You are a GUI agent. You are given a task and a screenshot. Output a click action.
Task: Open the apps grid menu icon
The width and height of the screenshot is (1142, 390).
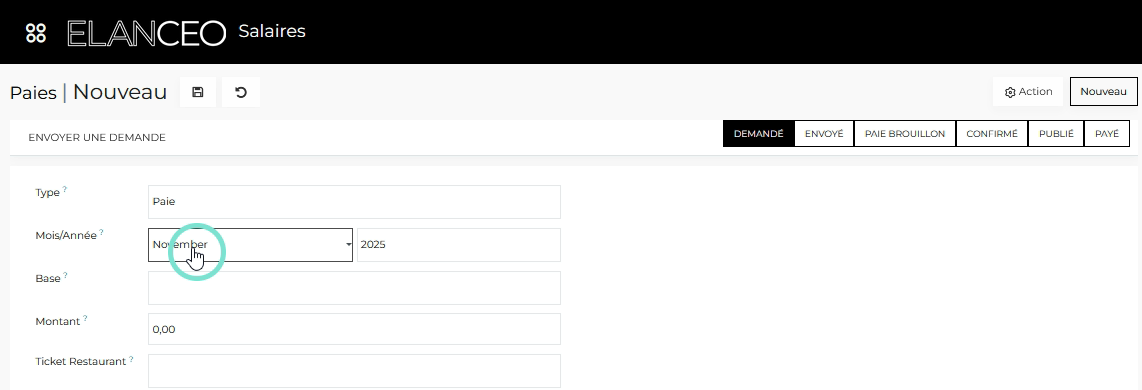pos(36,33)
